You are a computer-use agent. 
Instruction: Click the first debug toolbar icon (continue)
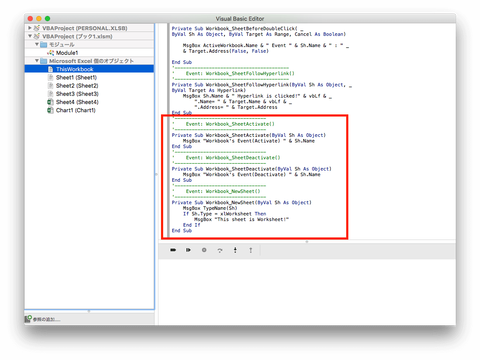pos(173,250)
